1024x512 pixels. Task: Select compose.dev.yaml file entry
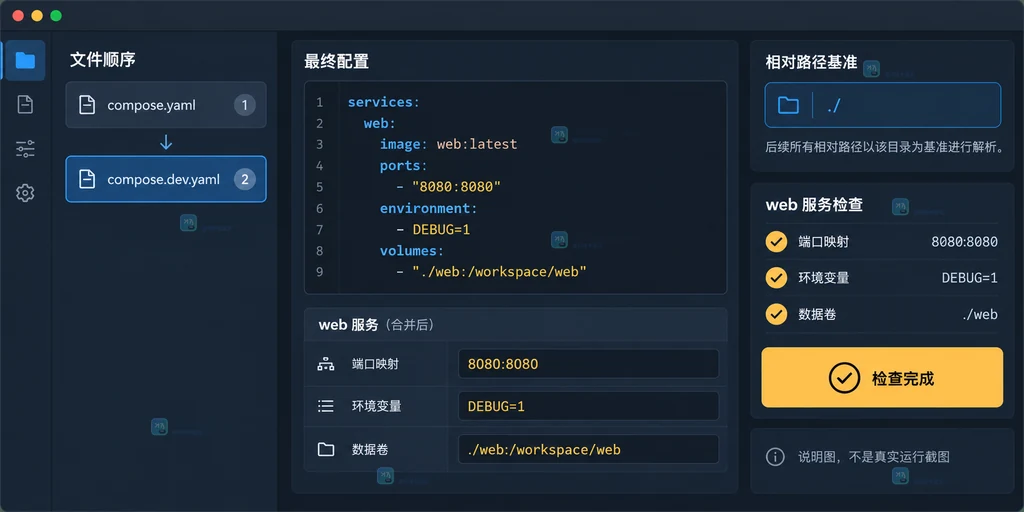coord(166,179)
